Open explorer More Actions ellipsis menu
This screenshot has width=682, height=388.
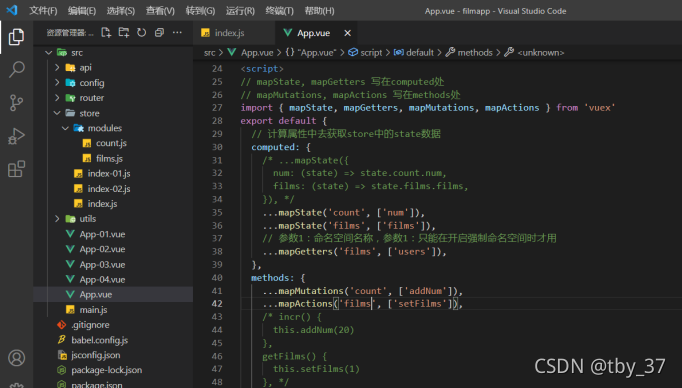tap(177, 32)
